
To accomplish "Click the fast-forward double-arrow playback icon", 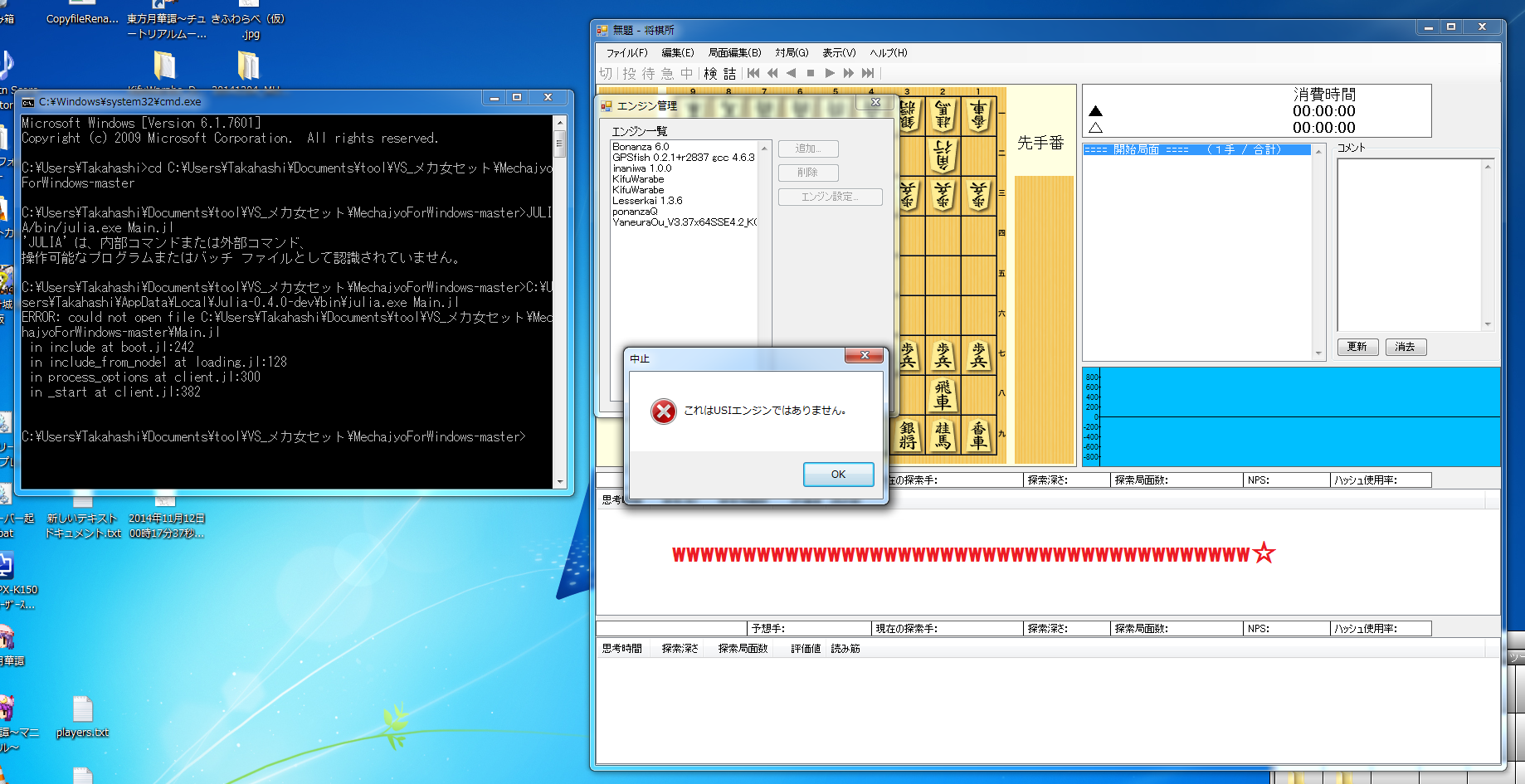I will pos(849,73).
